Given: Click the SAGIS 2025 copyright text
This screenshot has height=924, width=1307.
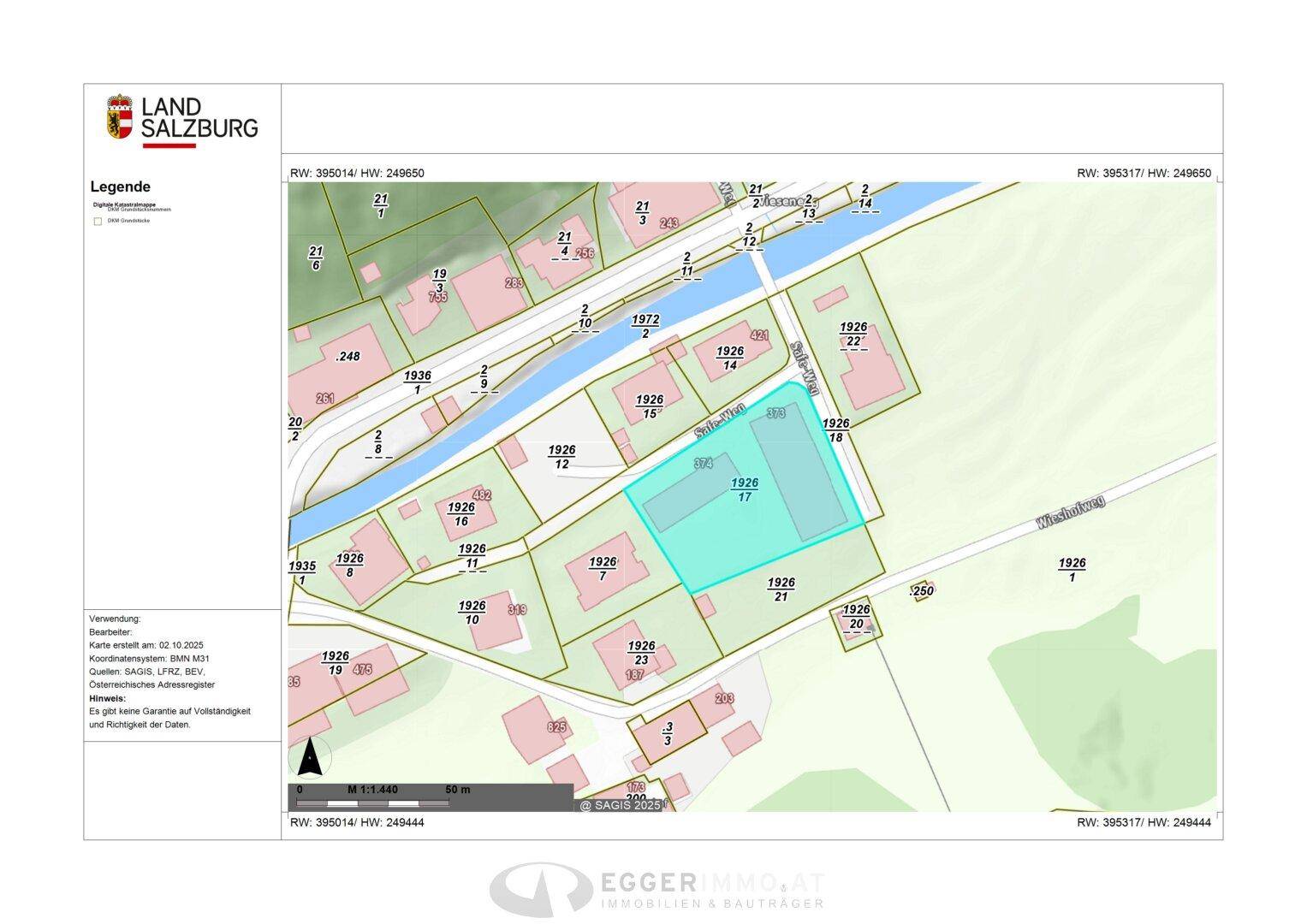Looking at the screenshot, I should [x=620, y=805].
